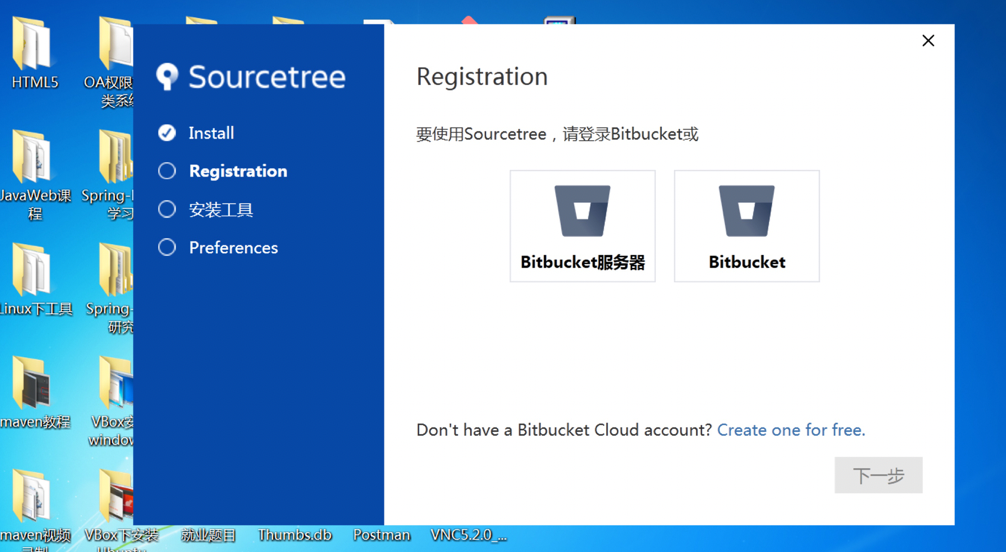Click the Thumbs.db desktop file label
The height and width of the screenshot is (552, 1006).
295,535
